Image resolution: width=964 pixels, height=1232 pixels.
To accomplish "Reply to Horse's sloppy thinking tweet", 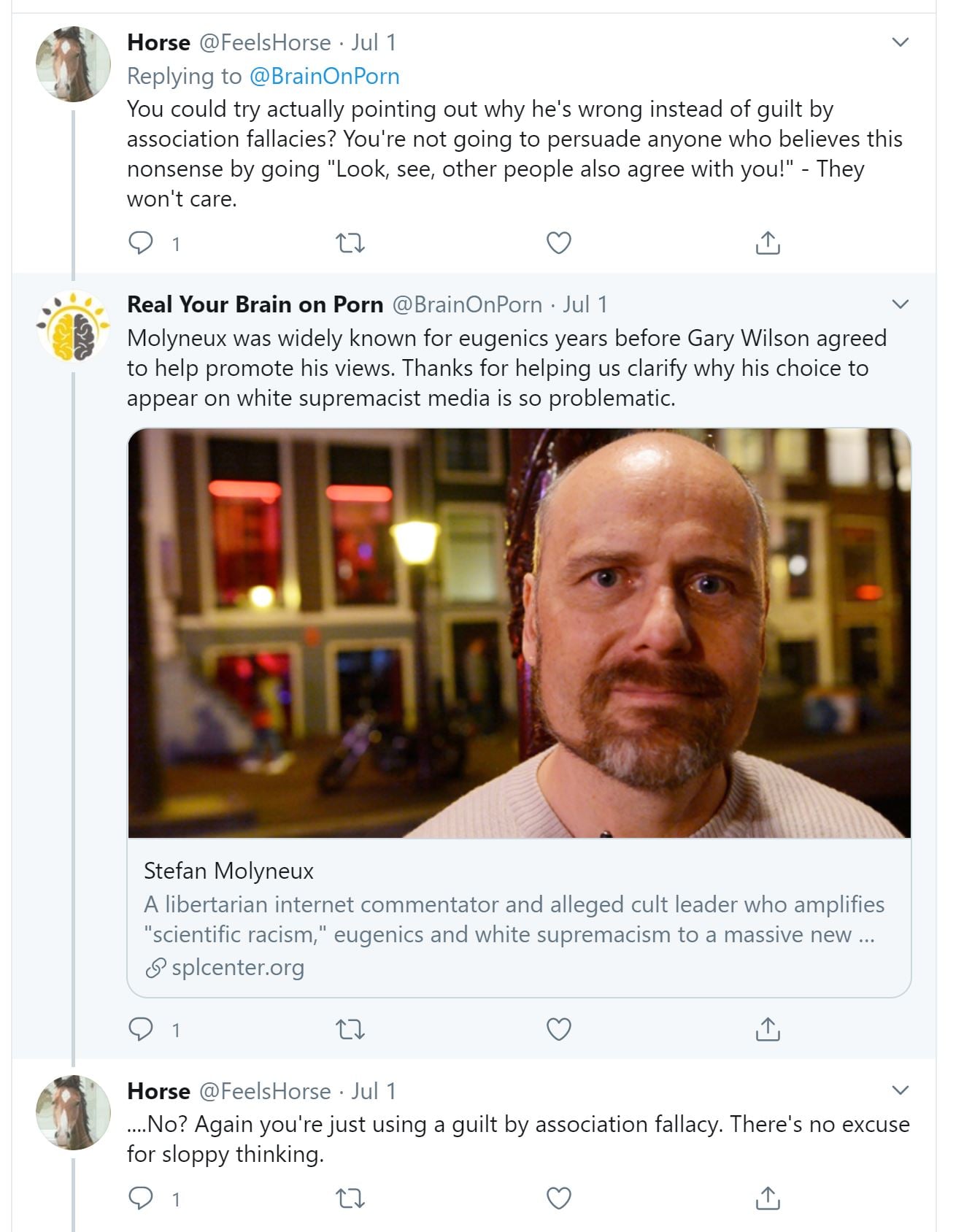I will coord(140,1198).
